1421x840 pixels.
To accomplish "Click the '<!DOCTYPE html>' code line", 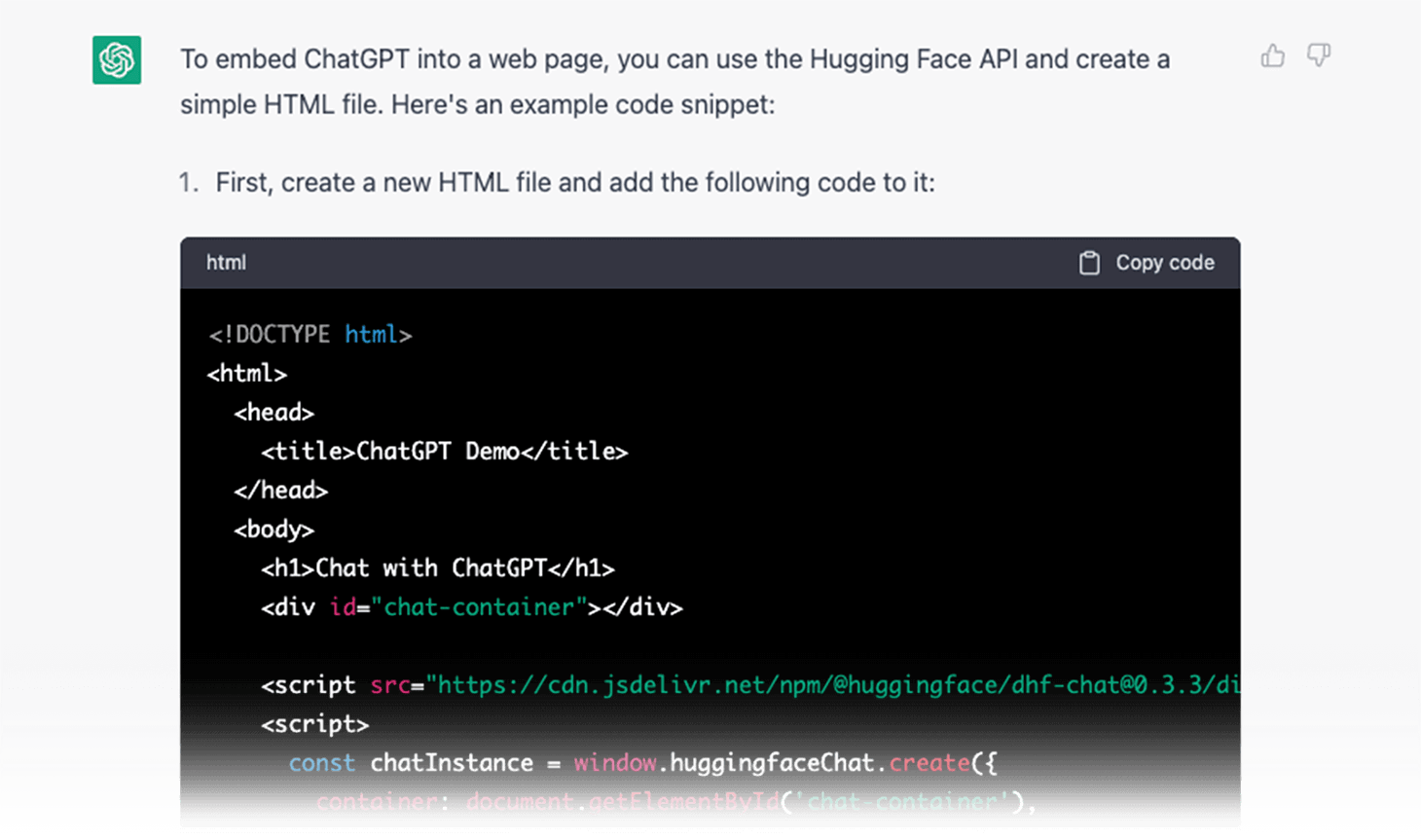I will (310, 335).
